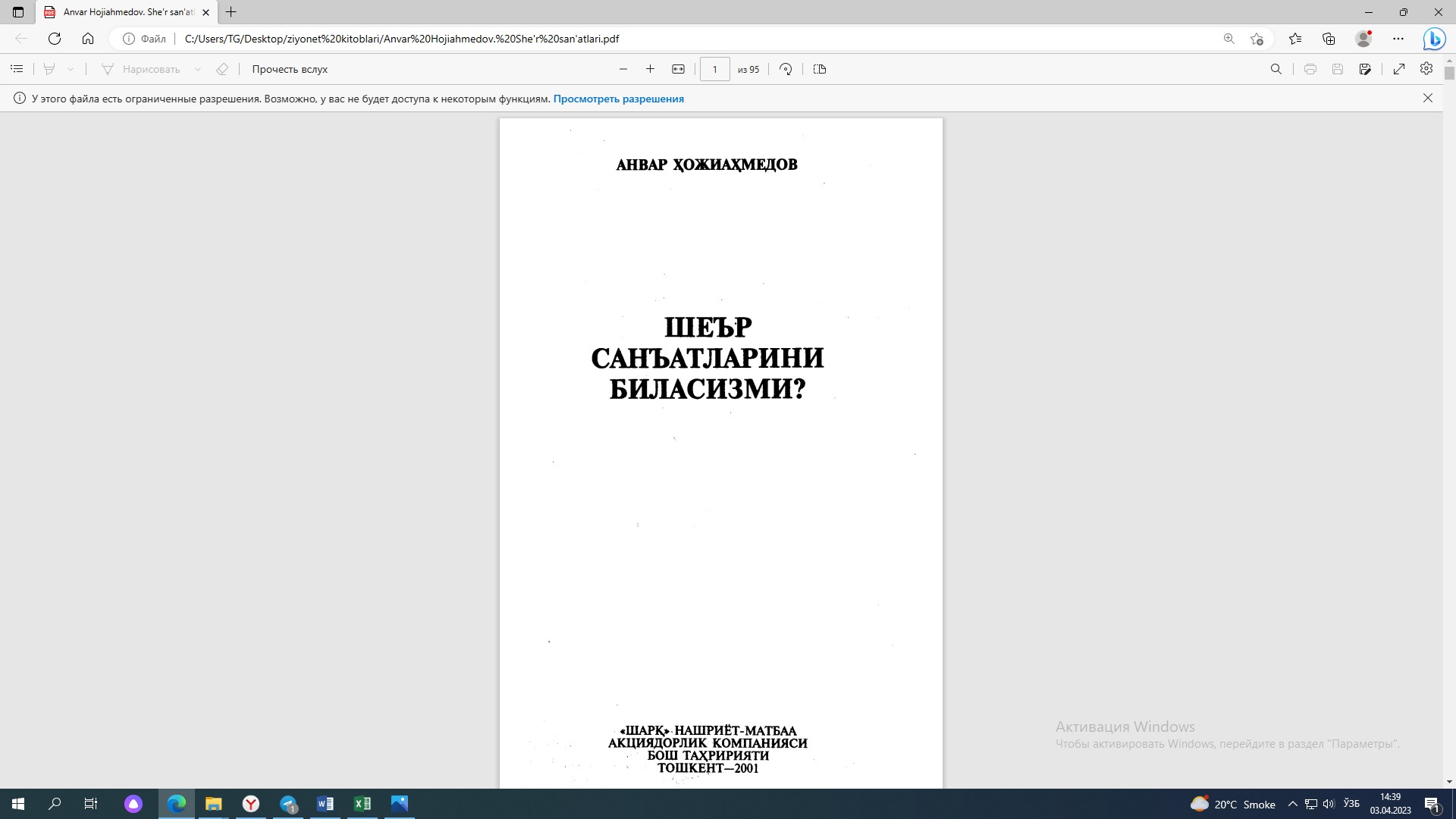
Task: Enter full screen reading mode
Action: 1399,69
